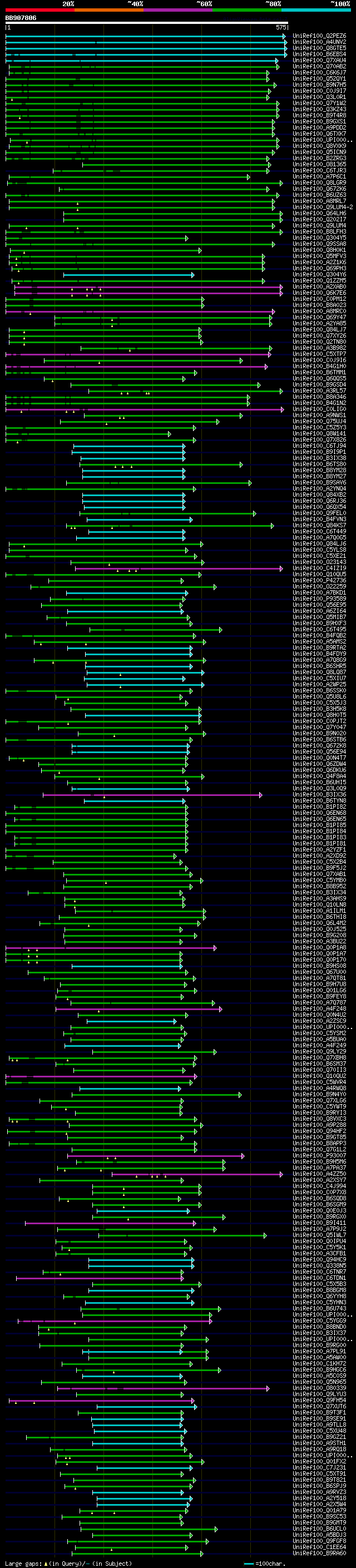Select the UniRef100_A9PDD2 label
Image resolution: width=356 pixels, height=1568 pixels.
tap(319, 128)
